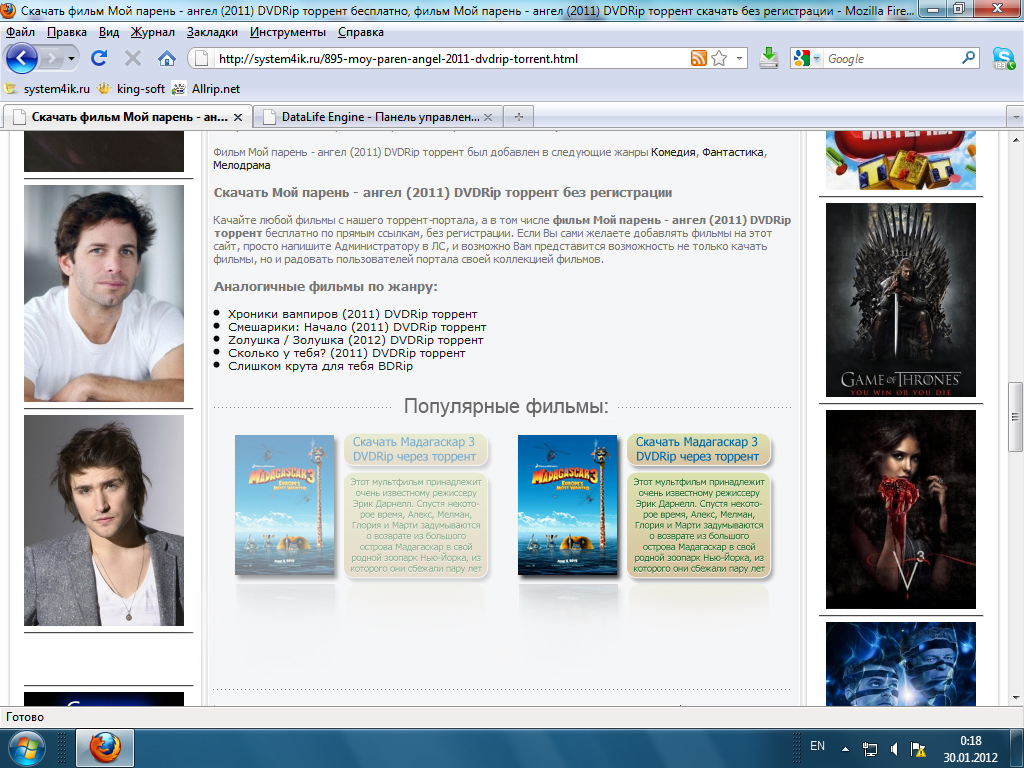Open Слишком крута для тебя BDRip link
This screenshot has height=768, width=1024.
point(321,366)
